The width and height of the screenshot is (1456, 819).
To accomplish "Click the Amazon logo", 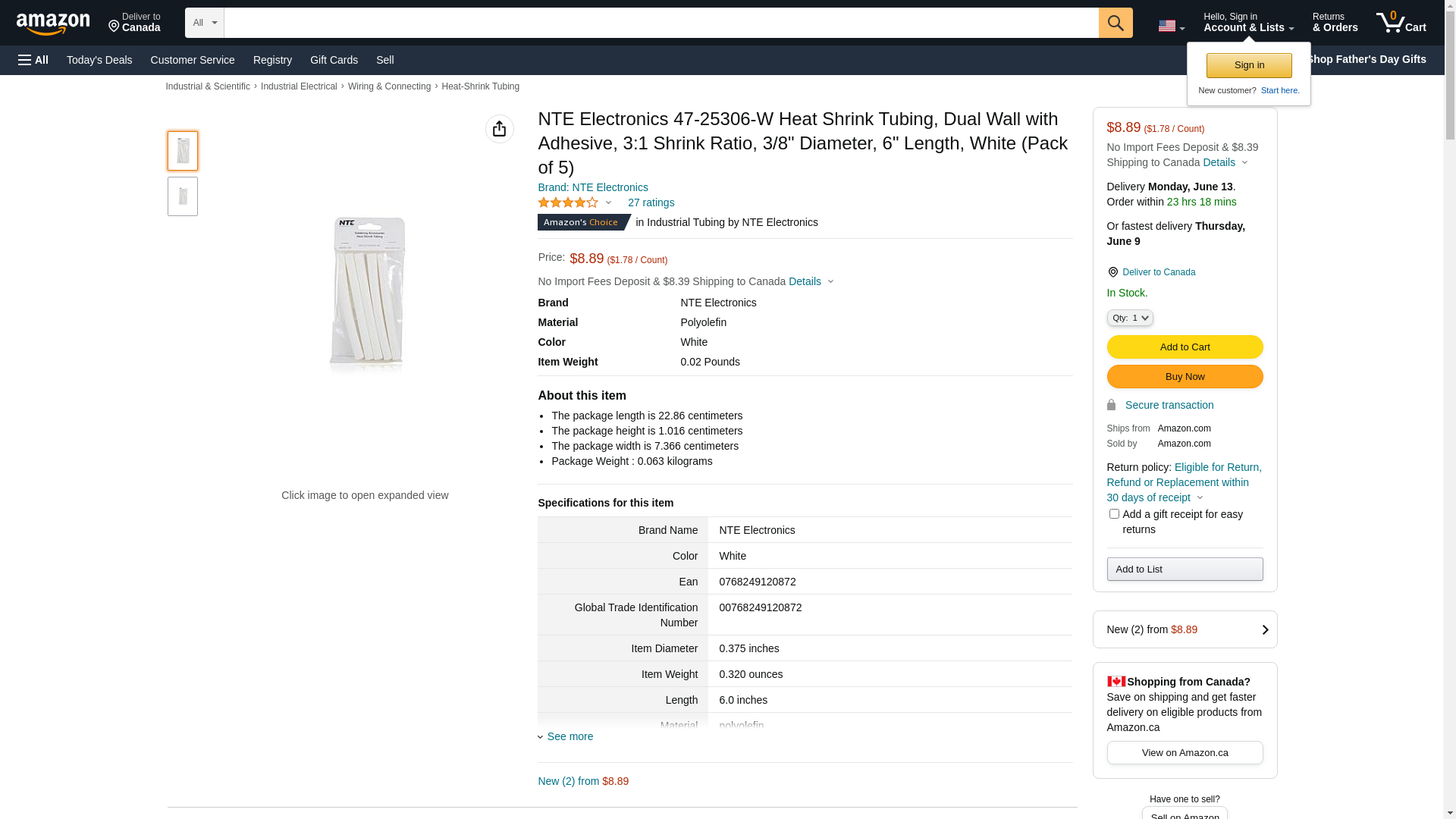I will click(53, 24).
